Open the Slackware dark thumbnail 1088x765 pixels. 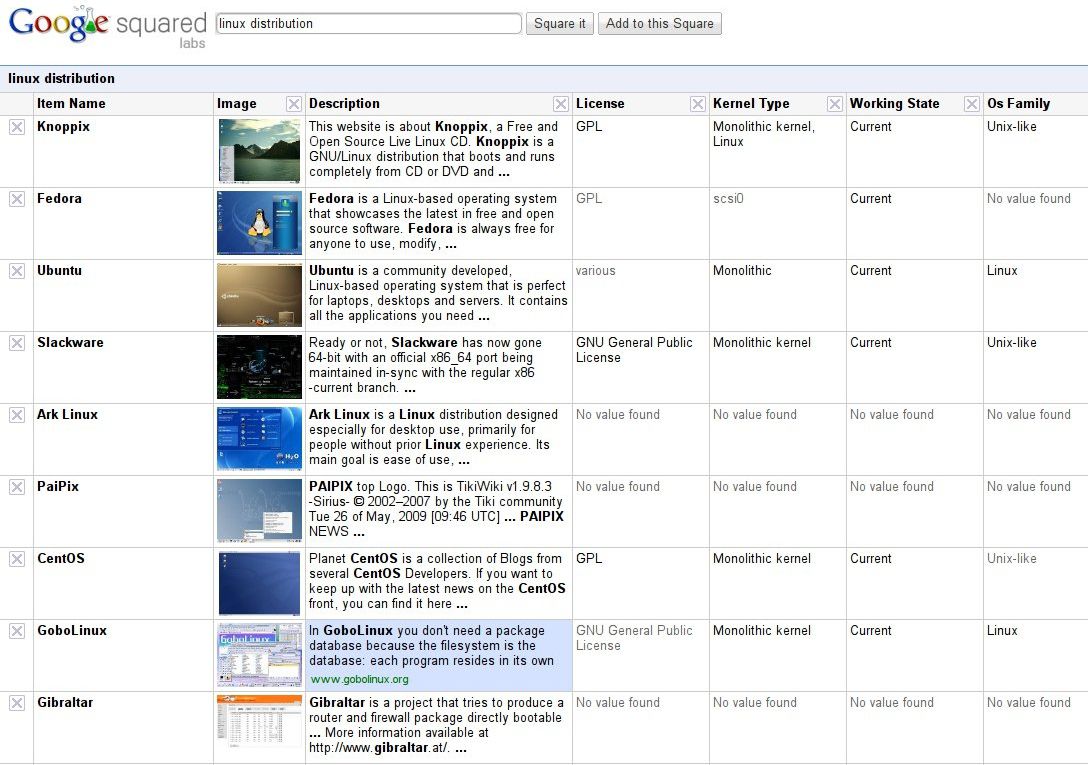point(260,367)
